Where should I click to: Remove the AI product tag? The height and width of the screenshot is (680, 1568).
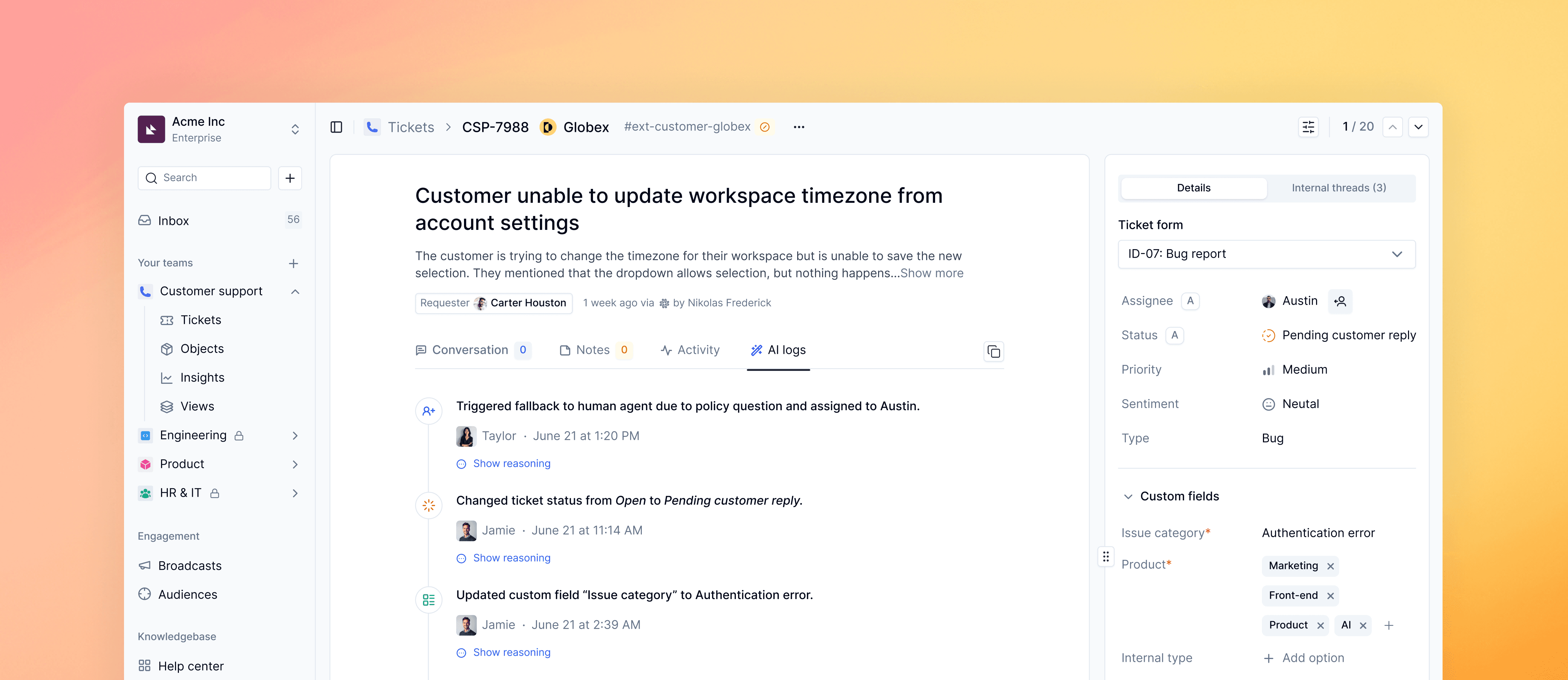click(1363, 625)
